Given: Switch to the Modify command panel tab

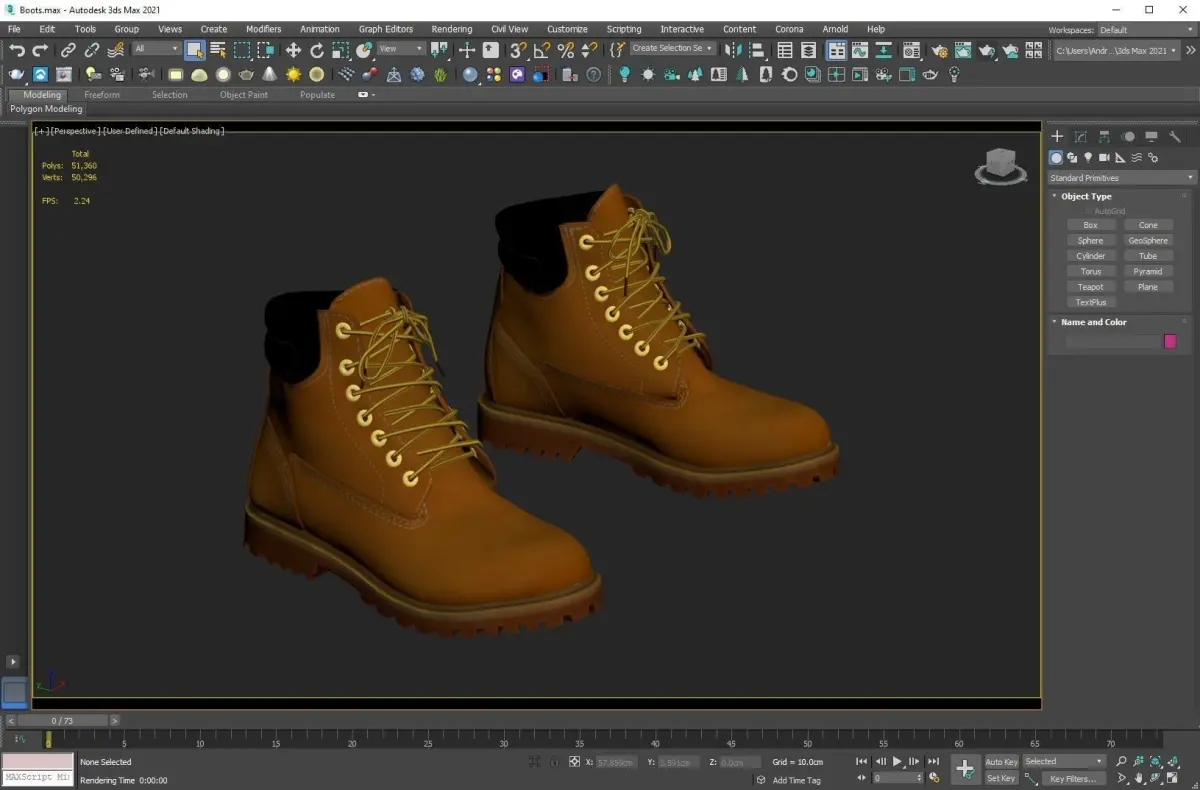Looking at the screenshot, I should pyautogui.click(x=1080, y=137).
